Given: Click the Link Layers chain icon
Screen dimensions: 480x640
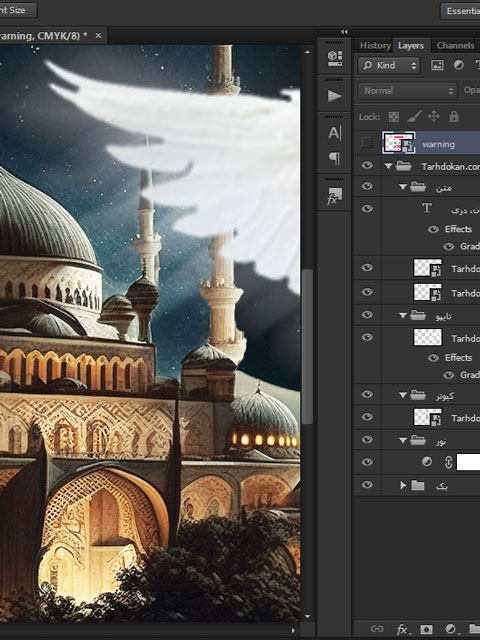Looking at the screenshot, I should tap(377, 629).
